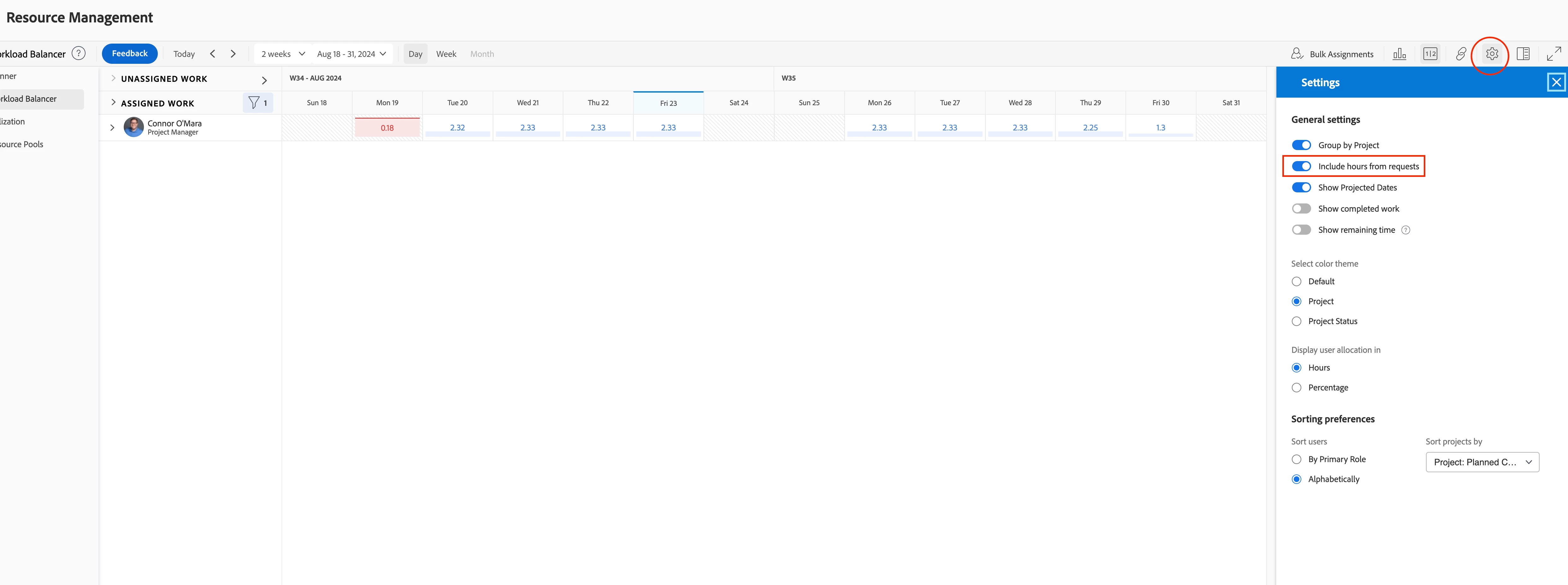Select the Percentage allocation radio button

1297,388
